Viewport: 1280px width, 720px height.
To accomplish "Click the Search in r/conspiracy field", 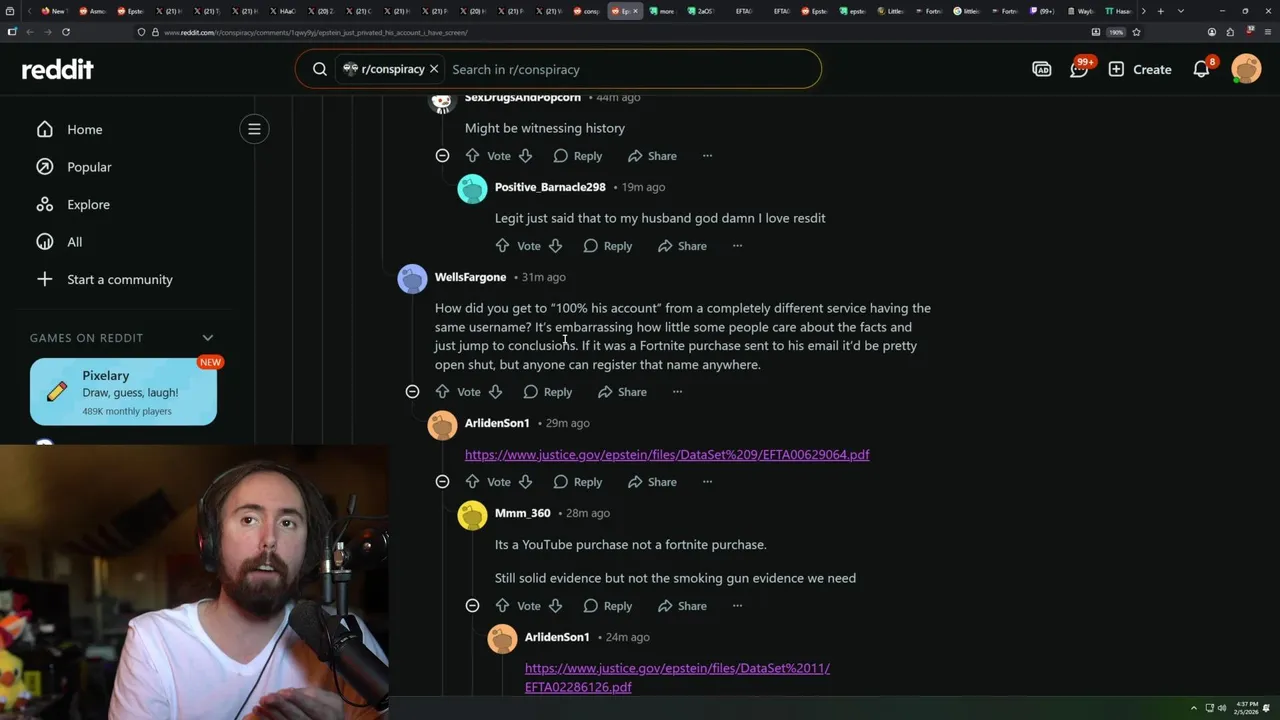I will coord(630,69).
